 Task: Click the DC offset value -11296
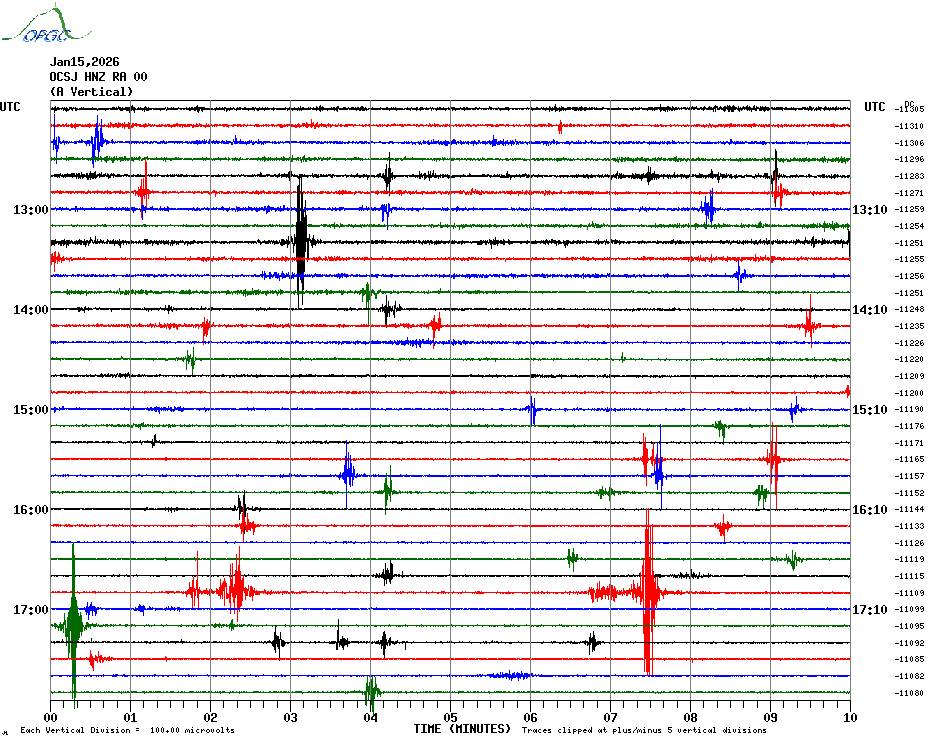pos(909,160)
